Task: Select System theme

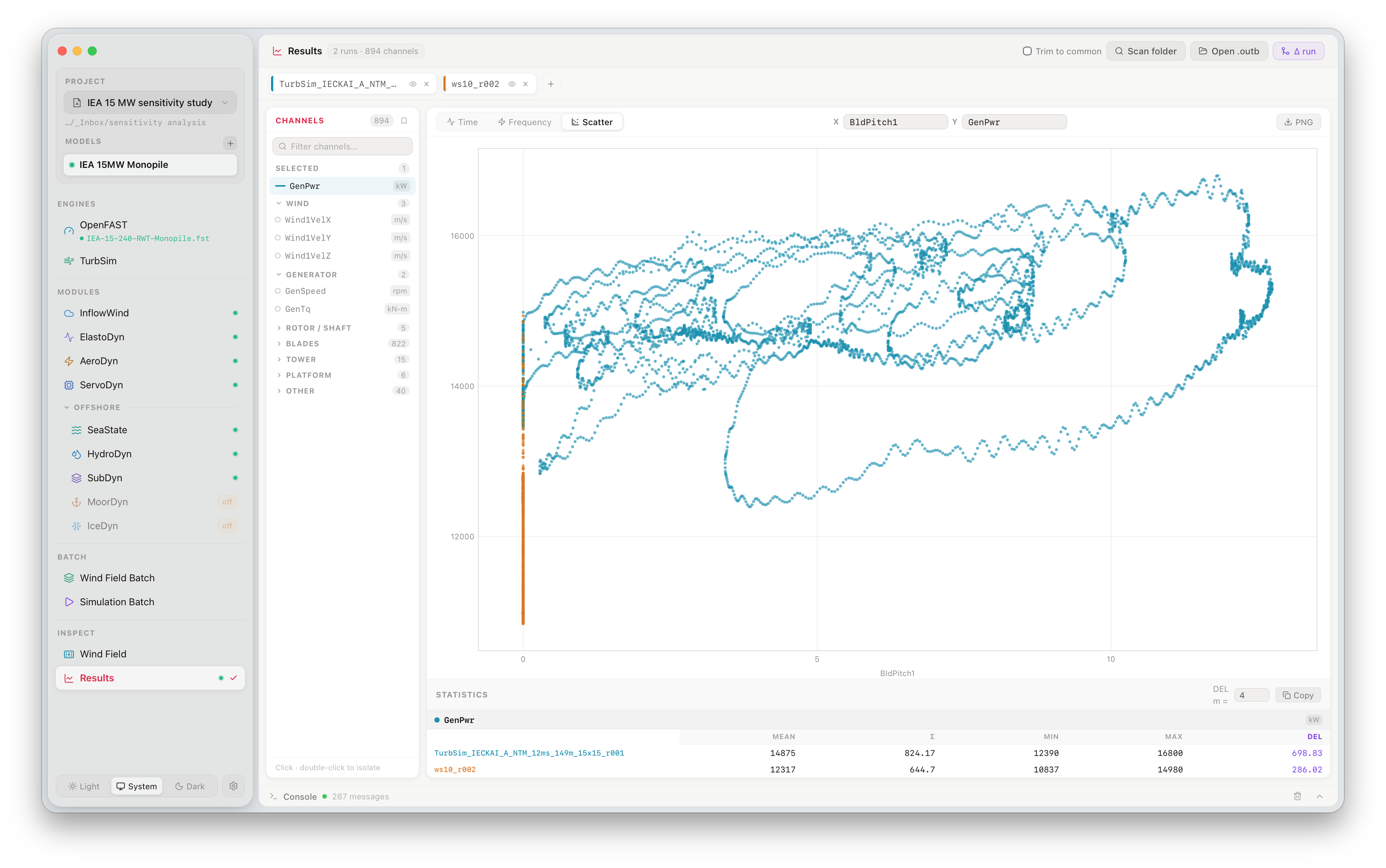Action: (136, 786)
